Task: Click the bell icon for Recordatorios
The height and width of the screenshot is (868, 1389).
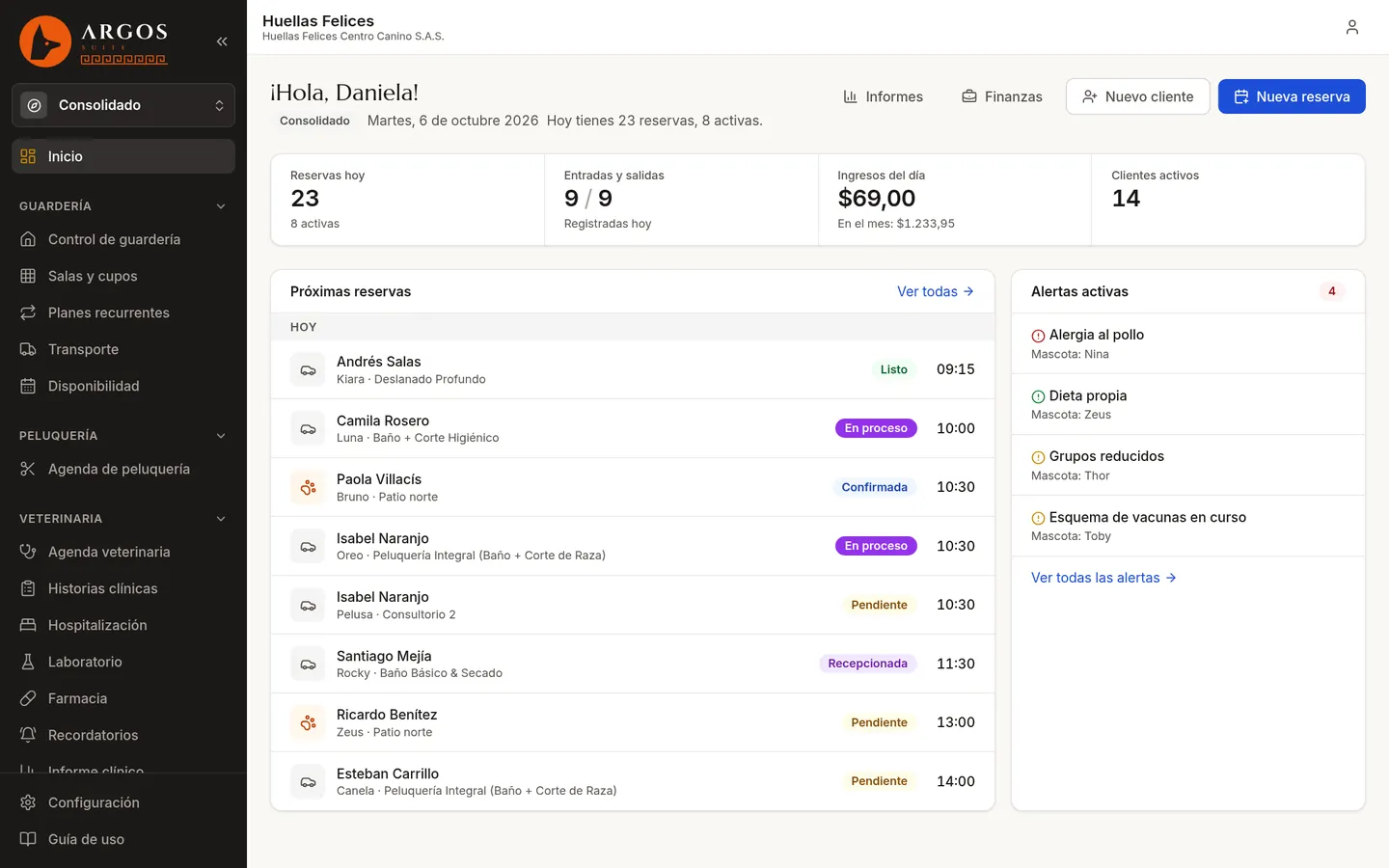Action: click(28, 735)
